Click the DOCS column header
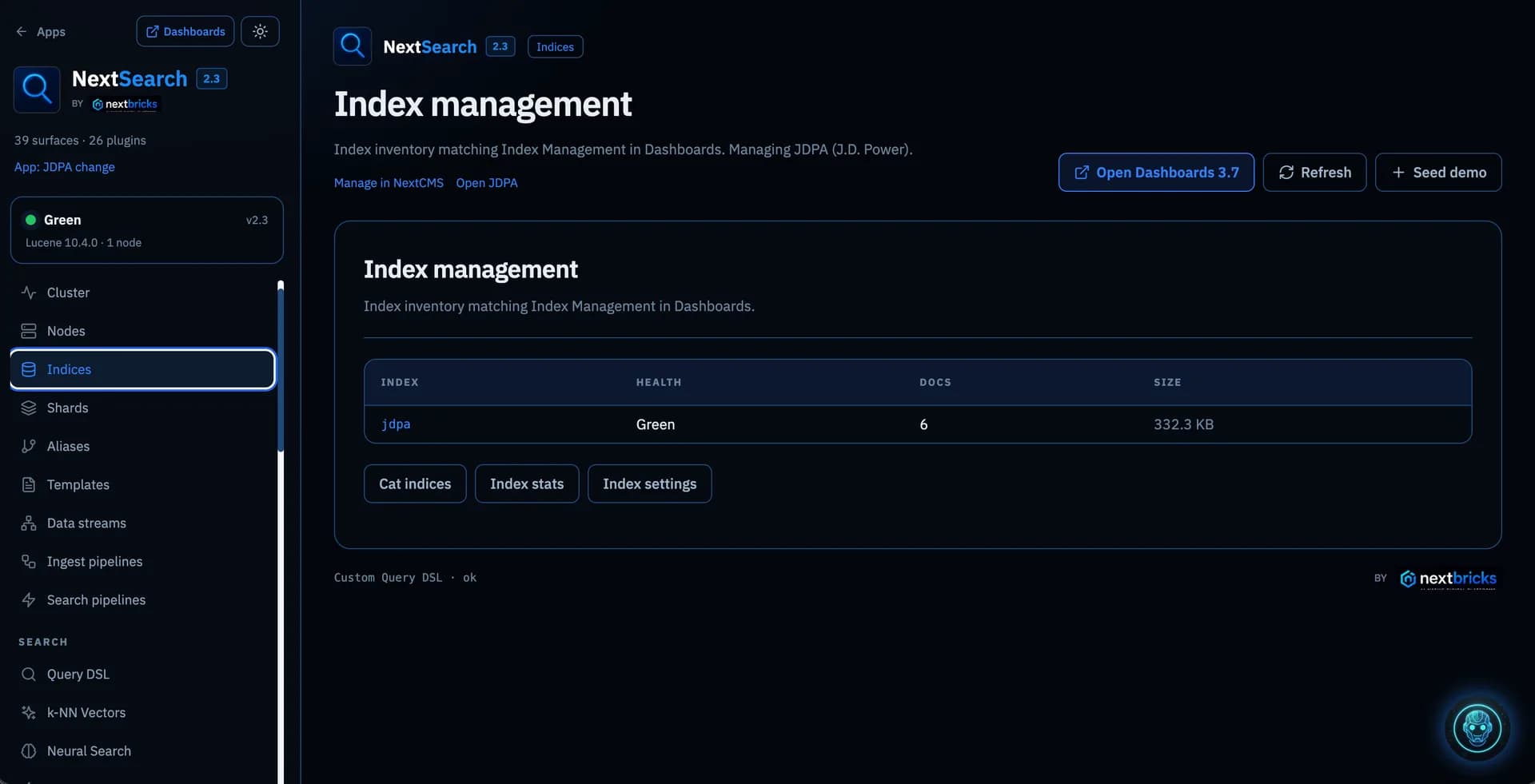Screen dimensions: 1535x784 pos(935,382)
